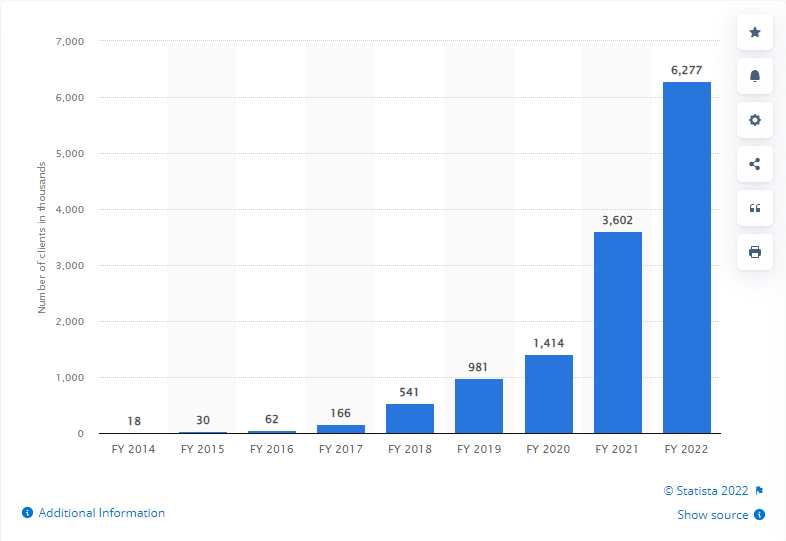Click the 3,000 y-axis tick label
This screenshot has width=786, height=541.
(x=70, y=266)
